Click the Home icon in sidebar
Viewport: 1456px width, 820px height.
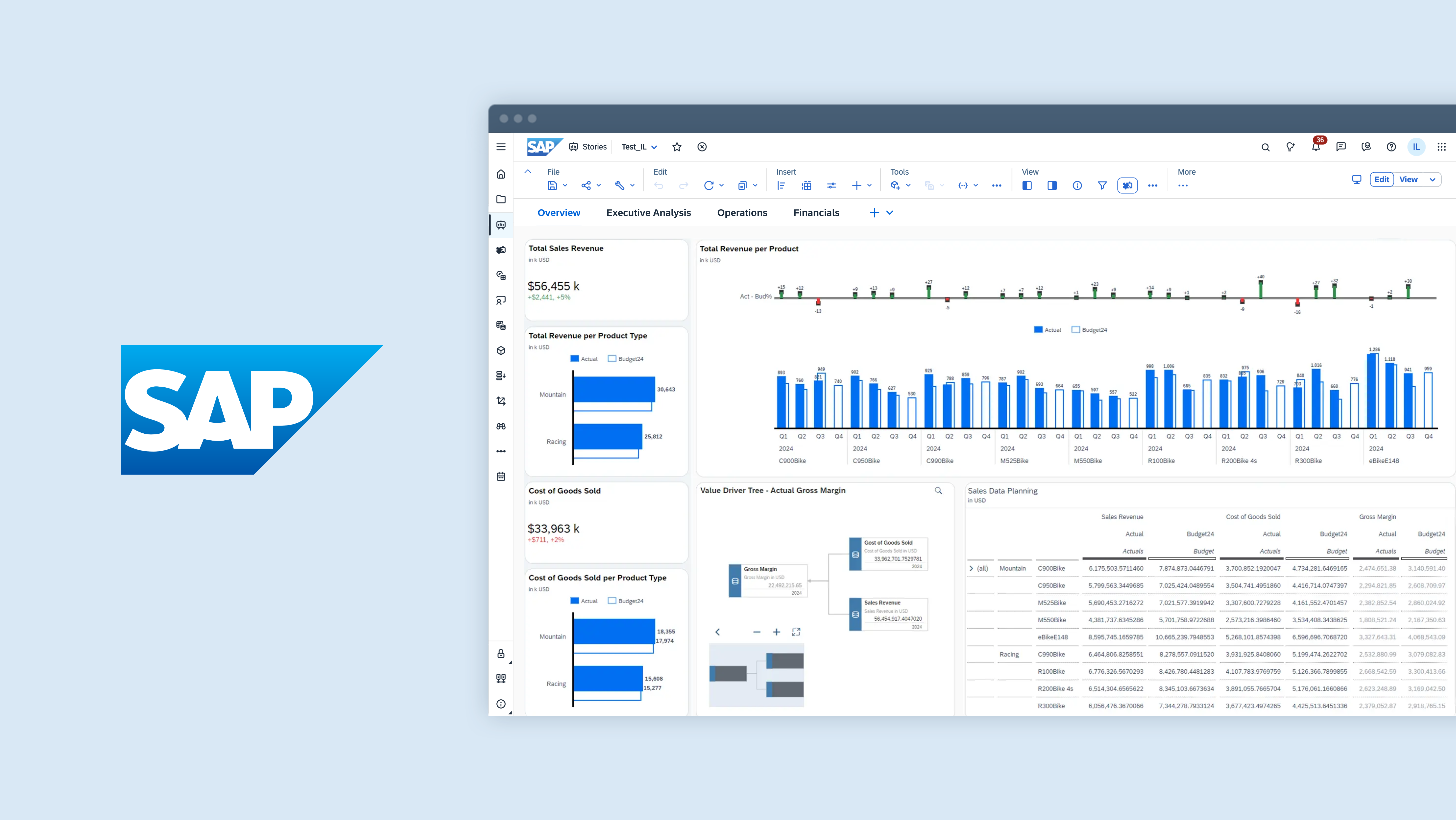pyautogui.click(x=501, y=174)
